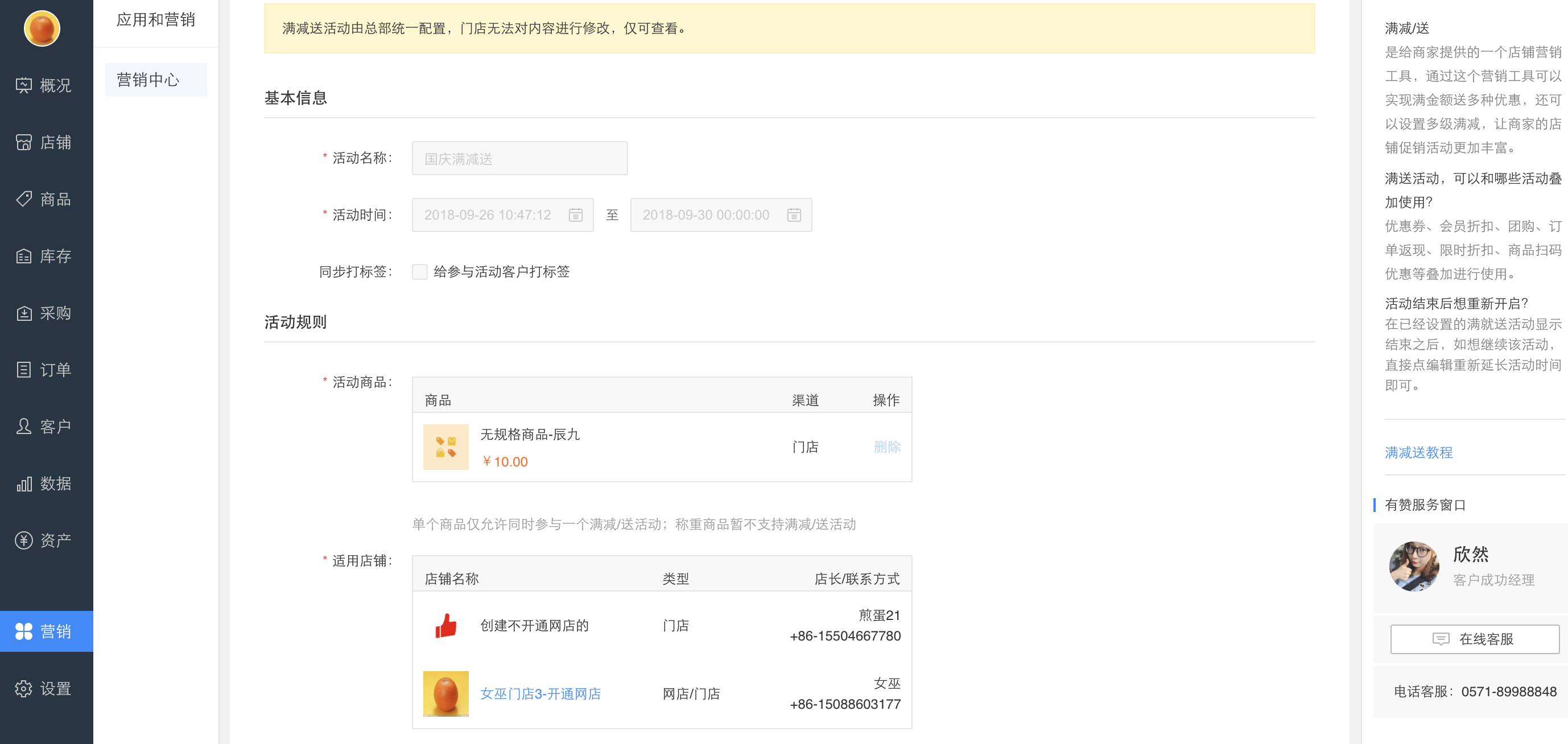1568x744 pixels.
Task: Click 网店/门店 type cell
Action: (691, 693)
